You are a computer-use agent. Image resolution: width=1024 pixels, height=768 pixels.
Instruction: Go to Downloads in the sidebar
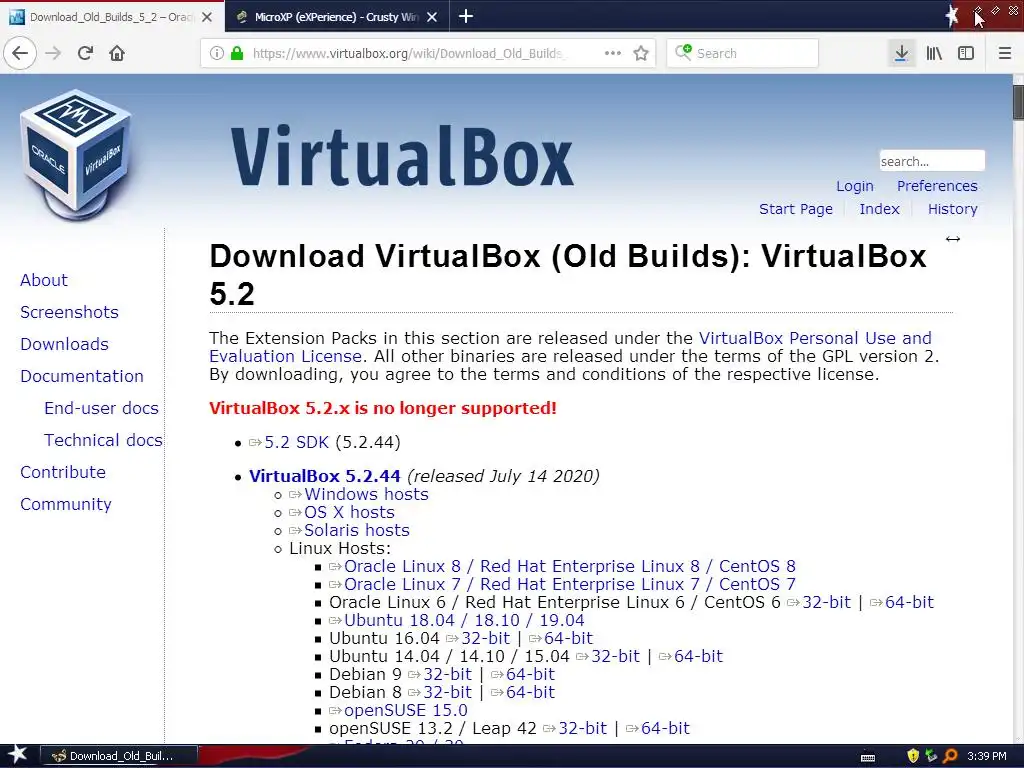(64, 344)
